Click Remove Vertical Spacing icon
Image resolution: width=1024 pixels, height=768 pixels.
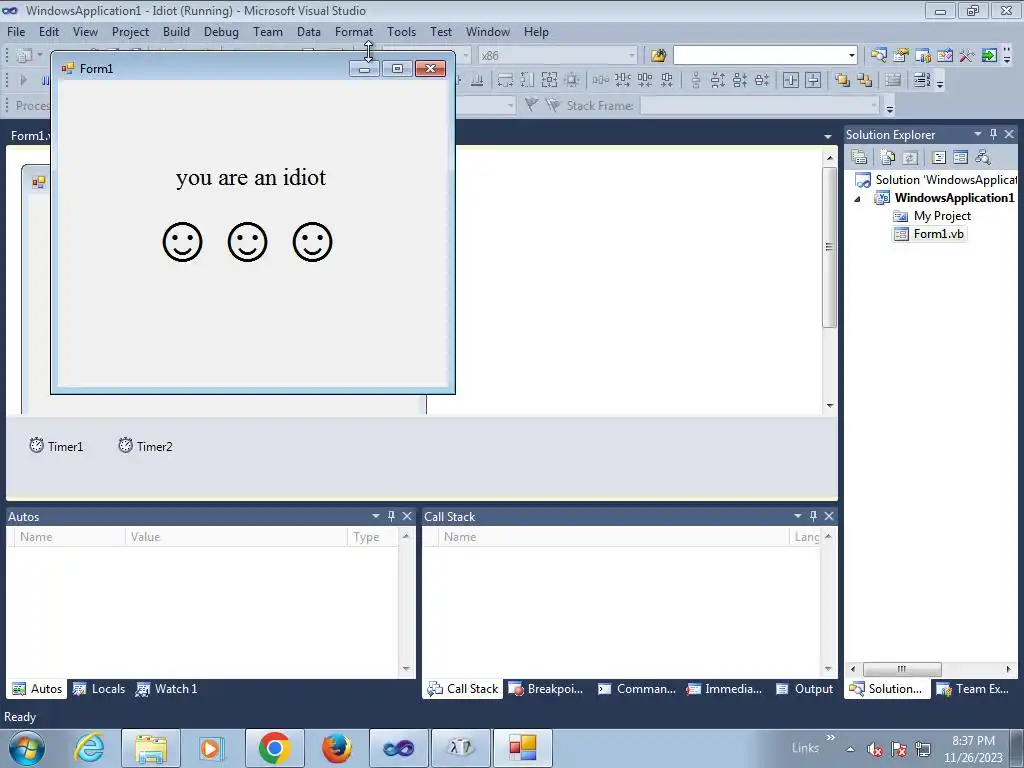pos(762,80)
